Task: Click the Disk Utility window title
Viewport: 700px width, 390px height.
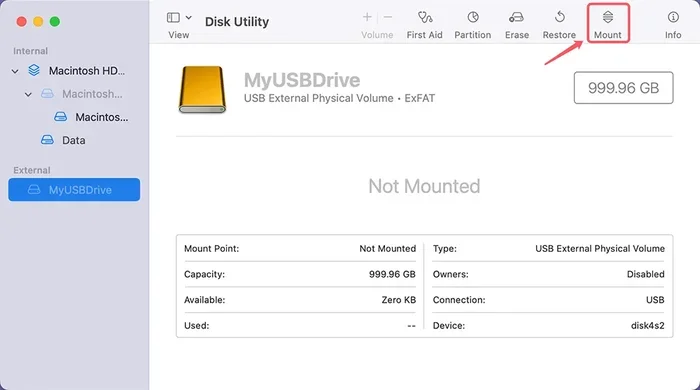Action: coord(237,21)
